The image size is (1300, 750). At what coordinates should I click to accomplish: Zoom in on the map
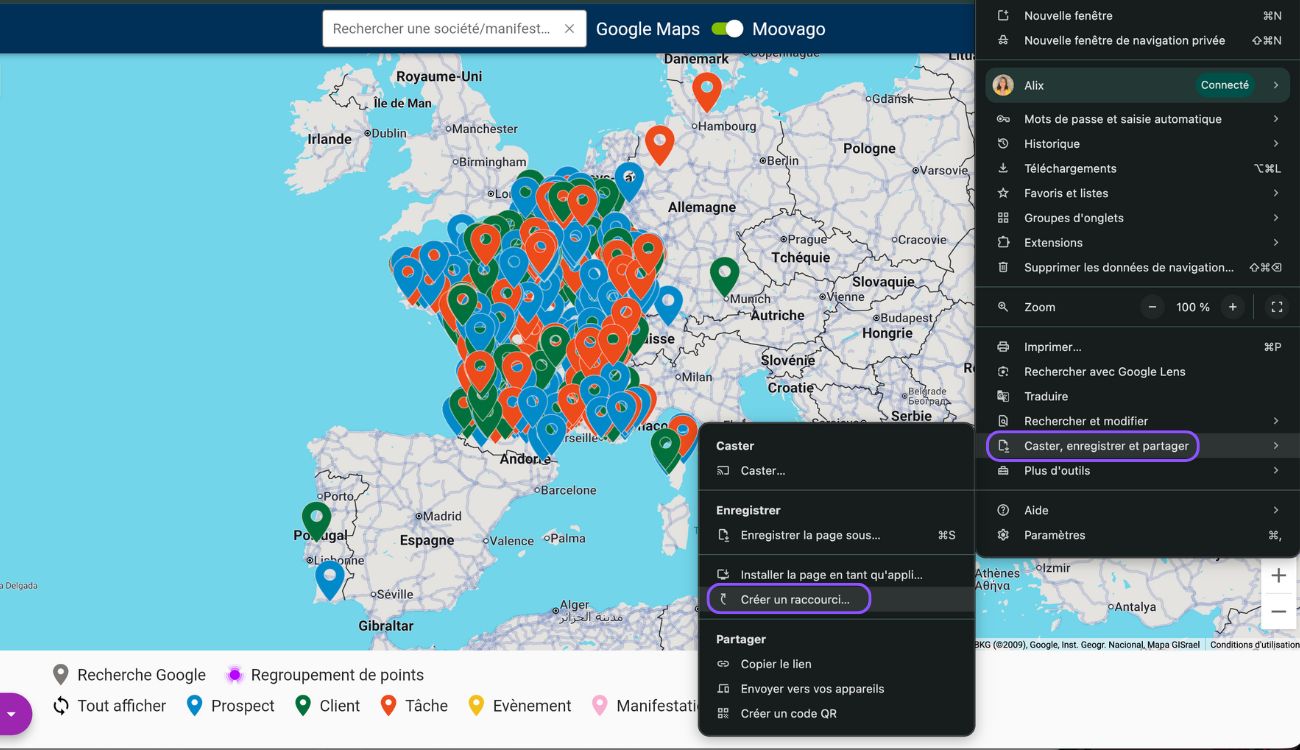click(x=1278, y=576)
